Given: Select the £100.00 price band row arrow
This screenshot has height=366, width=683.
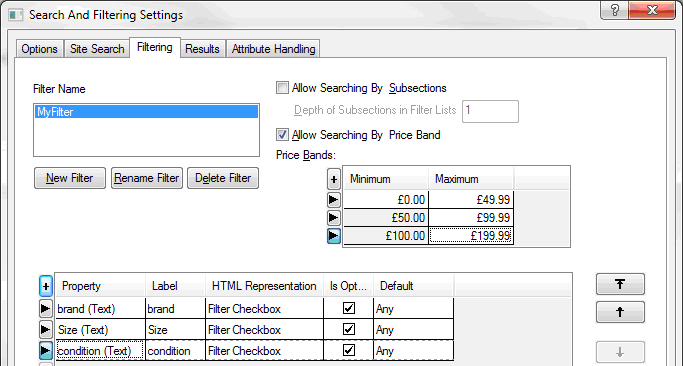Looking at the screenshot, I should [x=334, y=236].
